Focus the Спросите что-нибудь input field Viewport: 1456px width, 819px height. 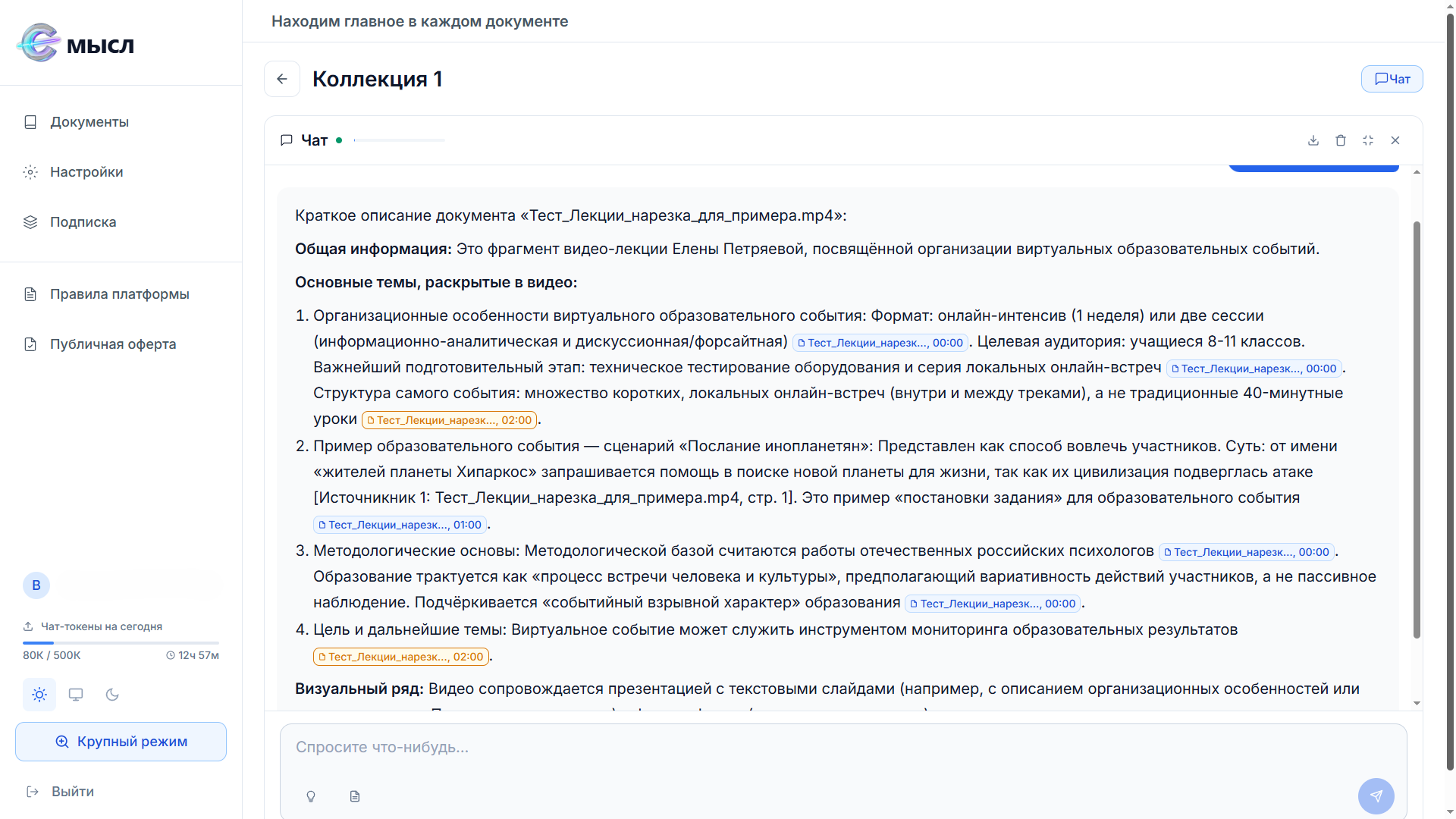(x=843, y=748)
